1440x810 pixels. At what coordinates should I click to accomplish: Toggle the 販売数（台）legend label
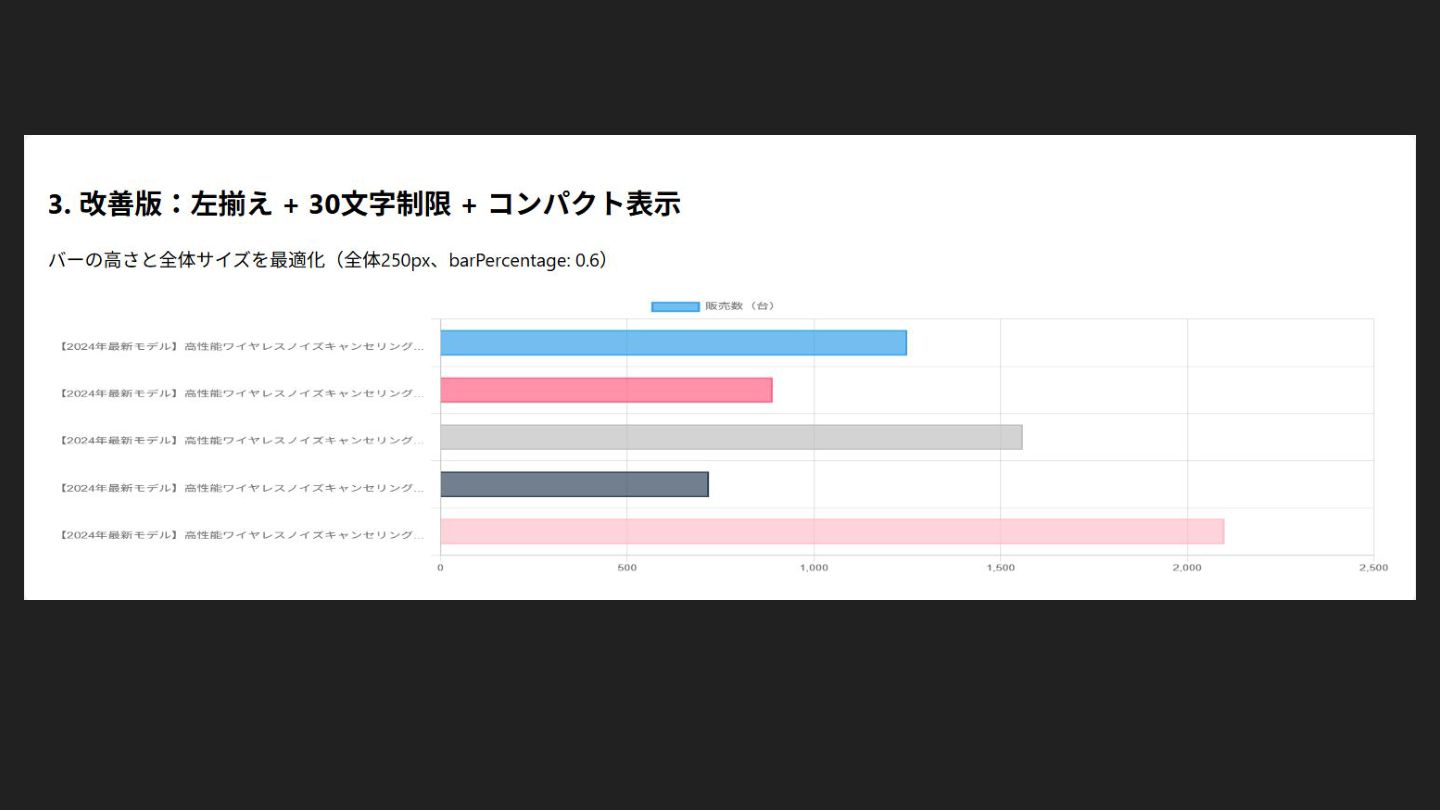pos(739,306)
